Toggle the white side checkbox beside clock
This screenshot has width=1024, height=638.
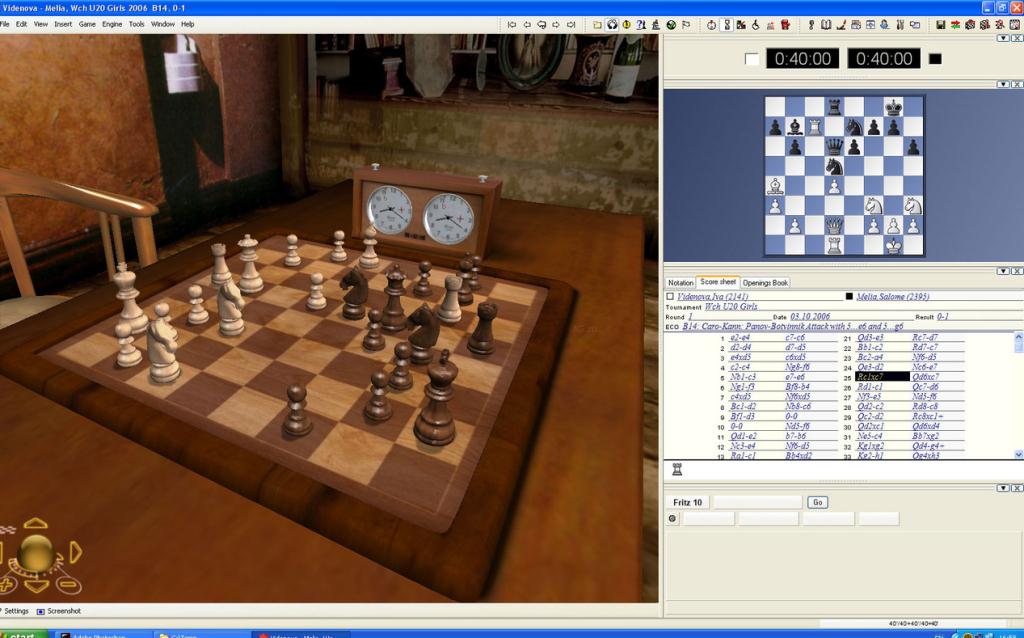752,59
